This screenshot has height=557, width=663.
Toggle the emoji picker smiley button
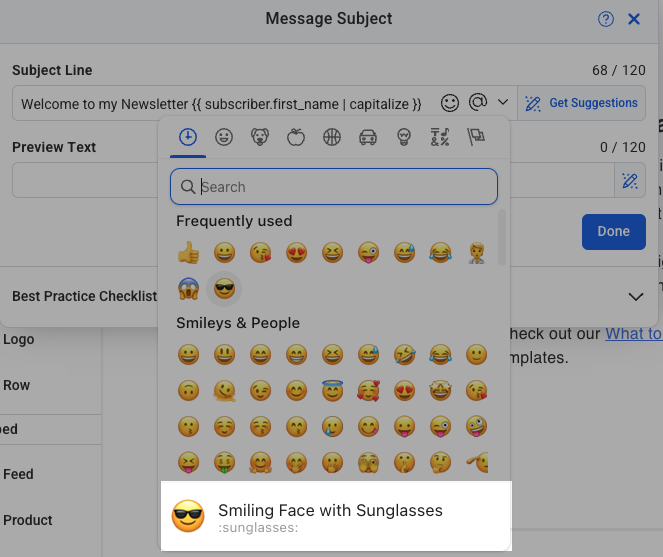(x=451, y=103)
